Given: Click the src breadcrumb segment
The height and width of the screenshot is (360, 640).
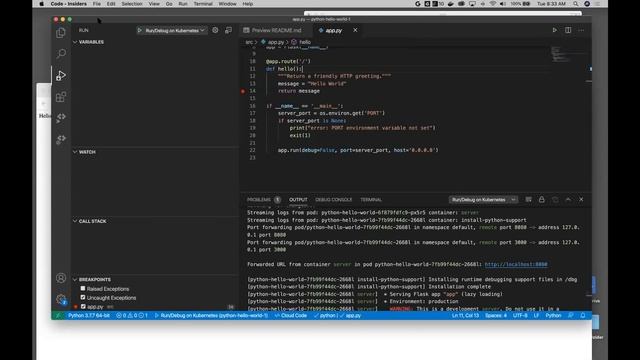Looking at the screenshot, I should [249, 42].
